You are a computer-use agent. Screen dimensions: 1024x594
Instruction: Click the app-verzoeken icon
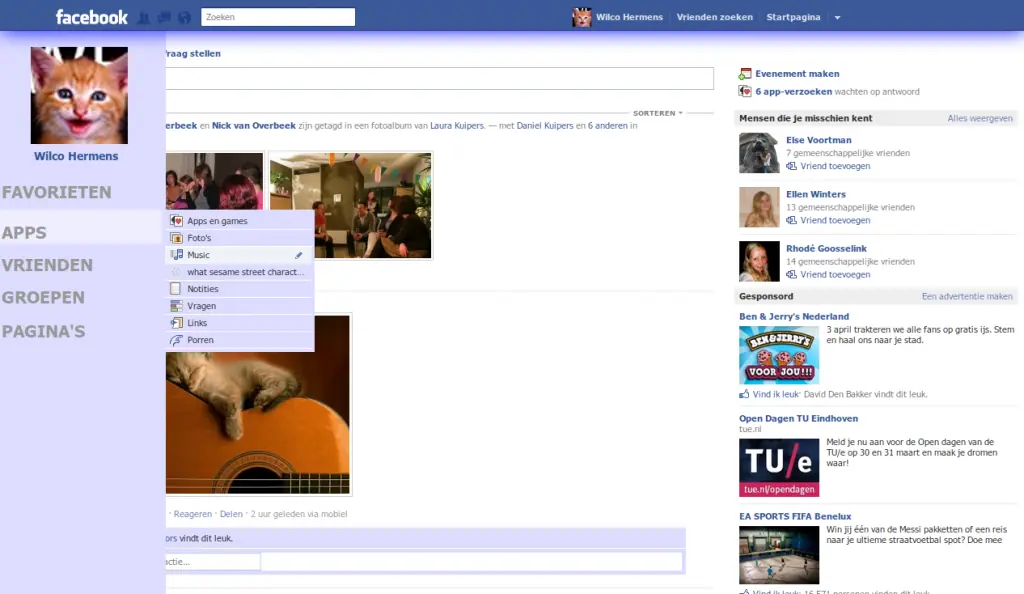[x=744, y=92]
